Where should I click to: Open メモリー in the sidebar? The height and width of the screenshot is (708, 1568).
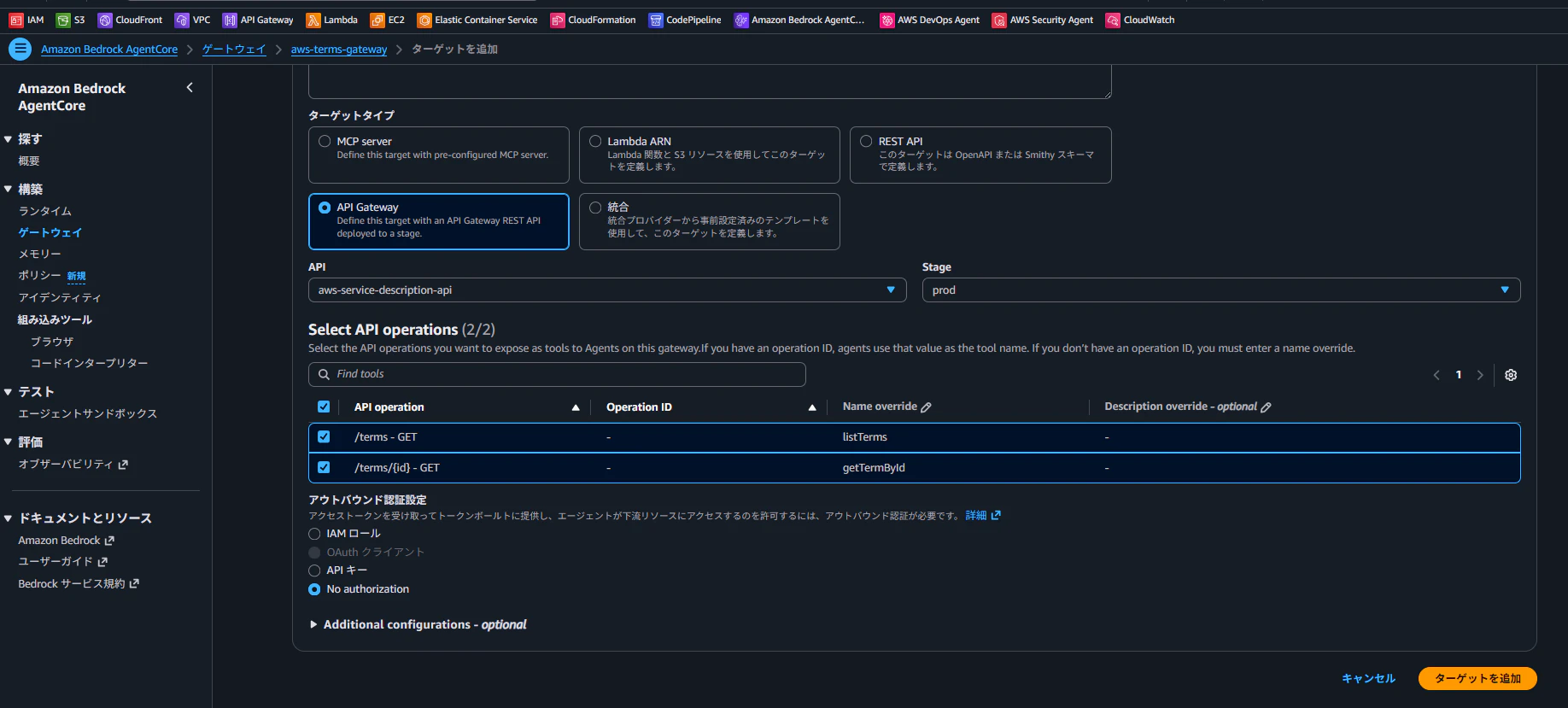39,254
